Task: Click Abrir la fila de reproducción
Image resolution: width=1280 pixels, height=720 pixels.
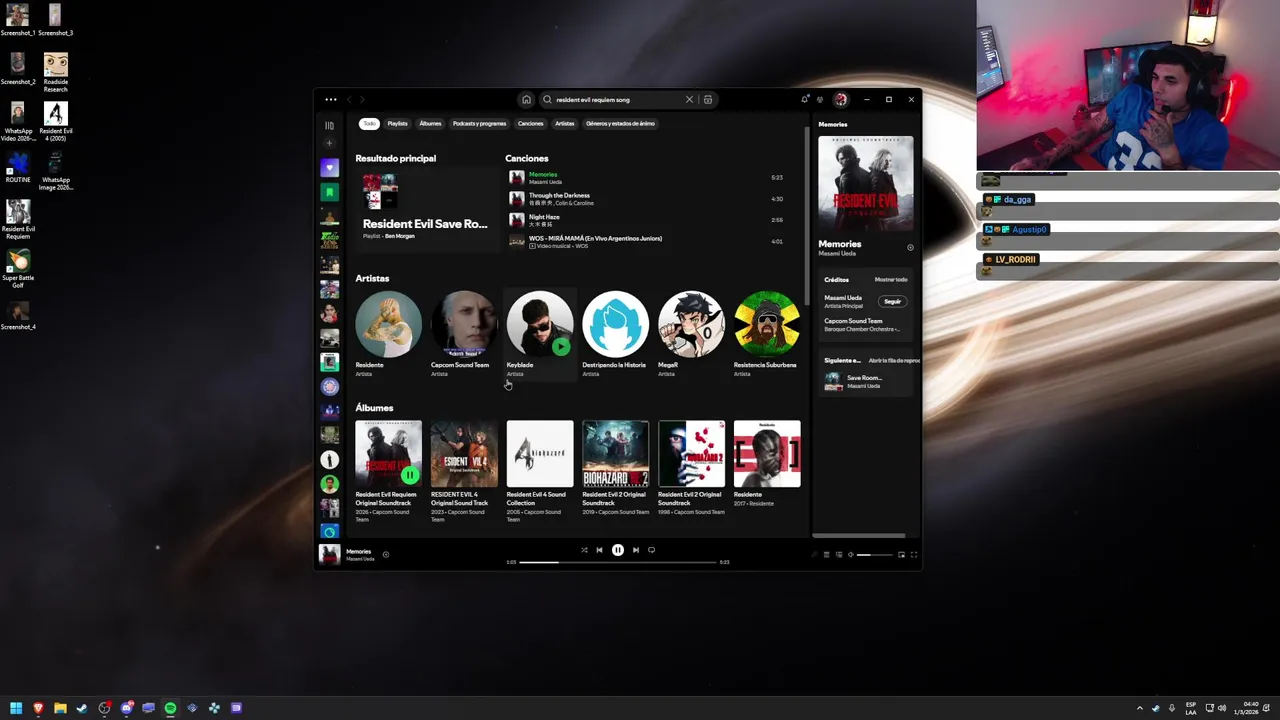Action: (x=893, y=360)
